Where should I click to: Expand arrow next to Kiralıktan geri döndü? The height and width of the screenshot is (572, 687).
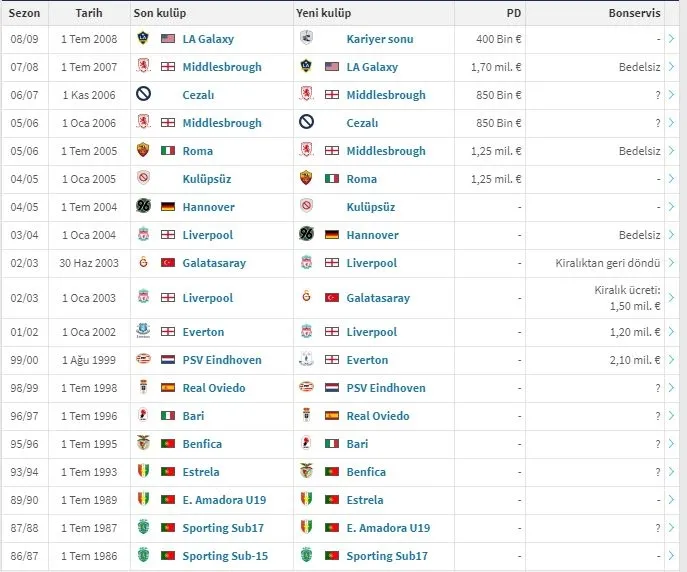pos(672,263)
